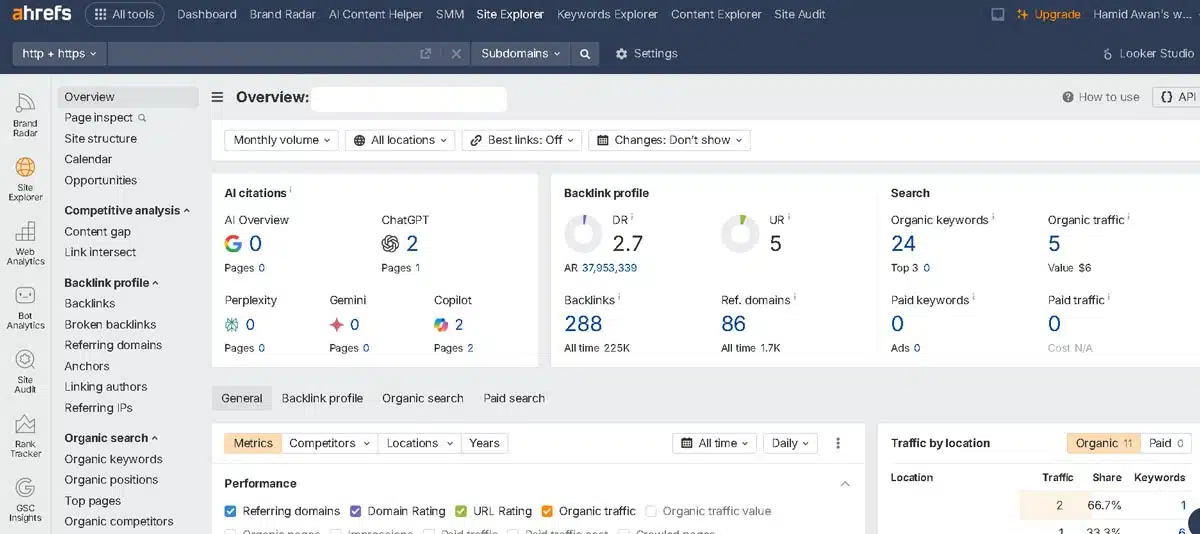Open Web Analytics in left icon rail

tap(25, 243)
